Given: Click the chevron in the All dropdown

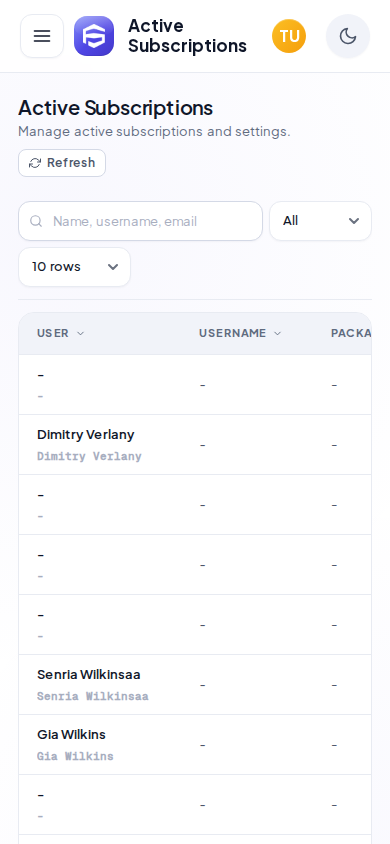Looking at the screenshot, I should (354, 221).
